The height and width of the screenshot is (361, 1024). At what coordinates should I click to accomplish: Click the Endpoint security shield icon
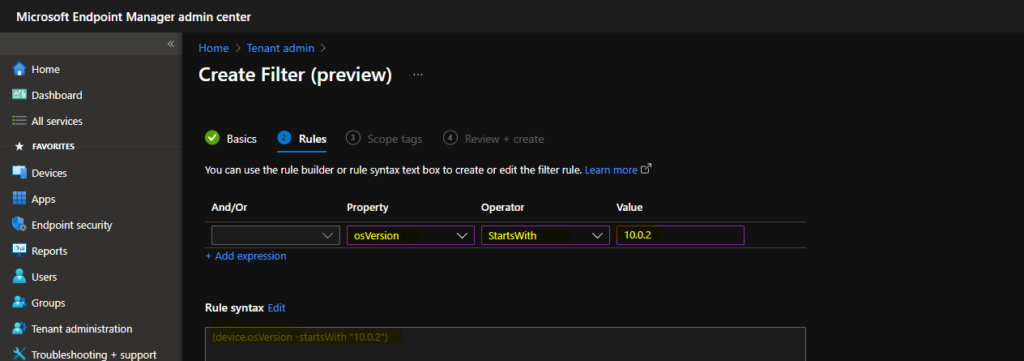point(19,225)
